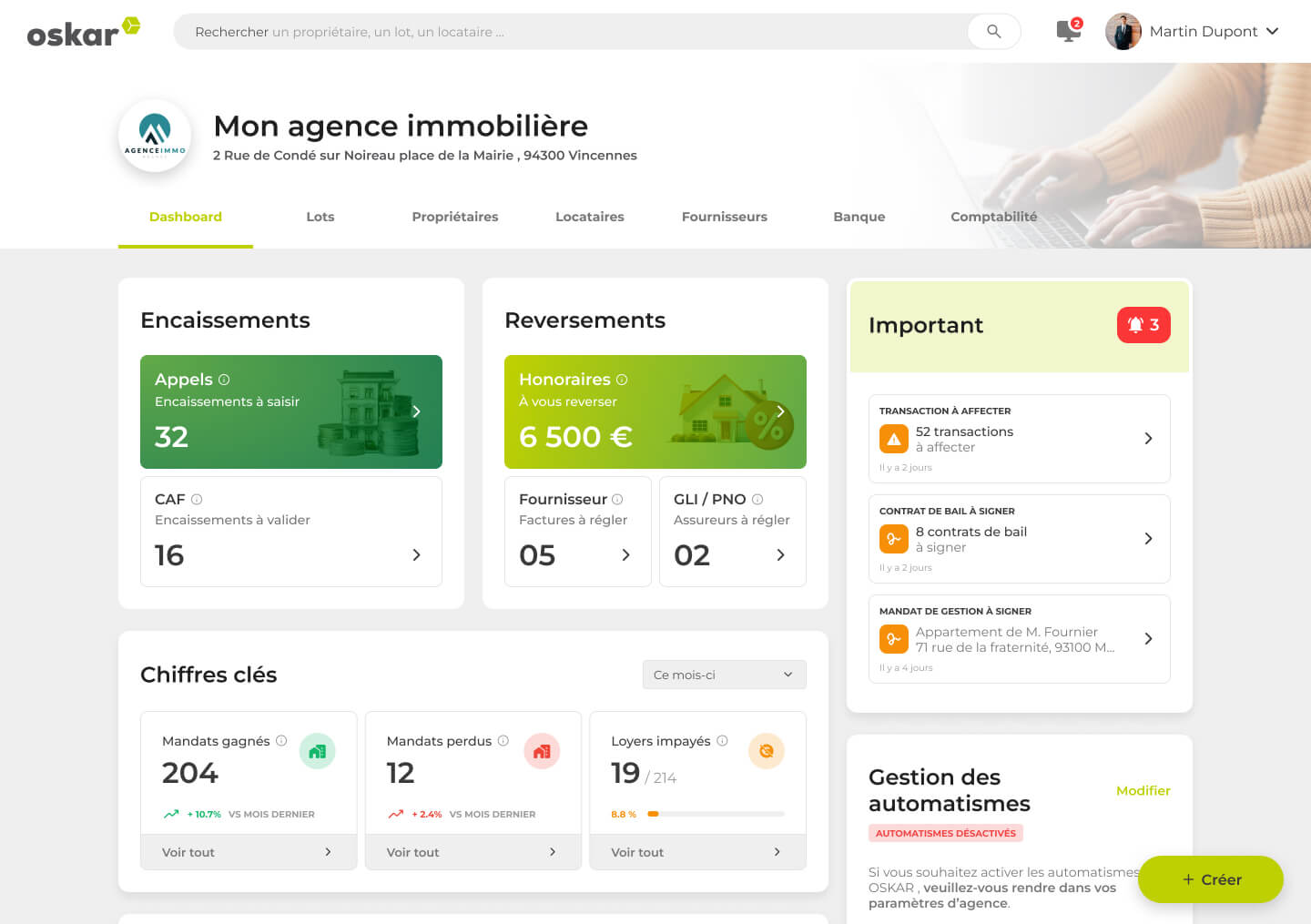The width and height of the screenshot is (1311, 924).
Task: Switch to the Comptabilité tab
Action: click(x=994, y=217)
